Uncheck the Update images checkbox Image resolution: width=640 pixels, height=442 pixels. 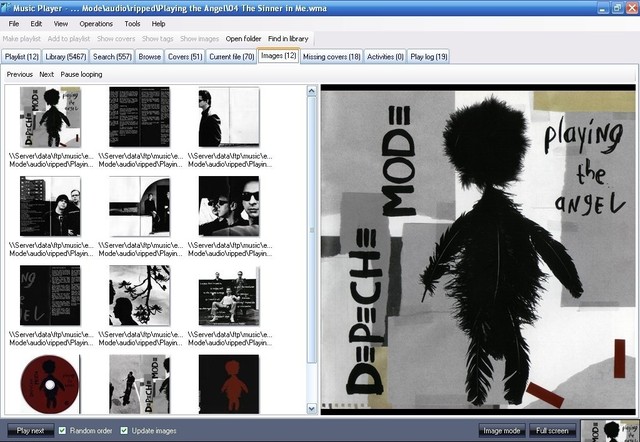124,431
